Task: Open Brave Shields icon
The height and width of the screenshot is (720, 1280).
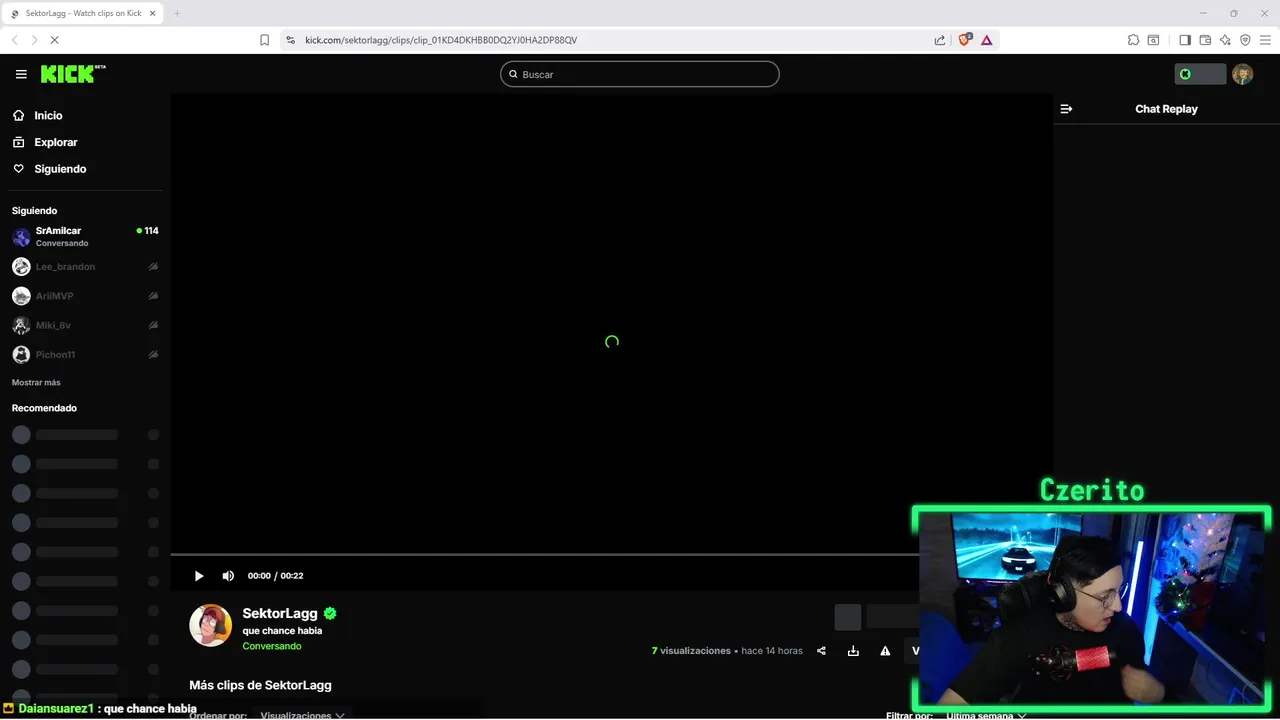Action: [x=965, y=40]
